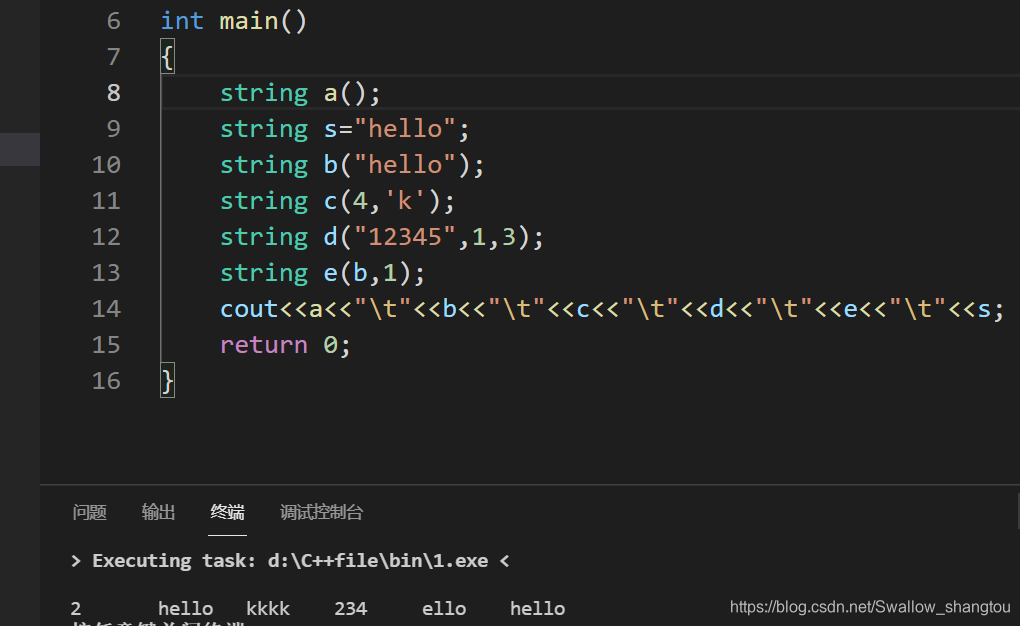This screenshot has height=626, width=1020.
Task: View the 输出 (Output) panel
Action: coord(157,512)
